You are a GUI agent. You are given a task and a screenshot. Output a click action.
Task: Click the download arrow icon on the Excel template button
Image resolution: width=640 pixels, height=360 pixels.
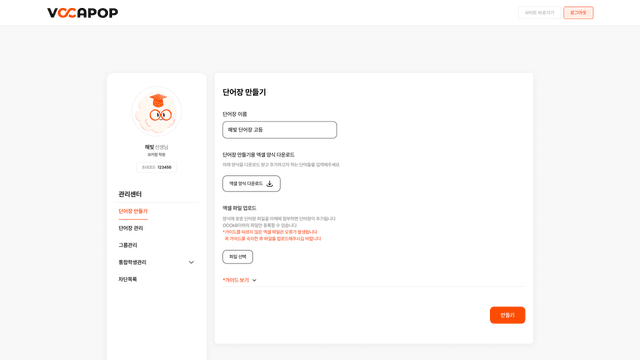[x=269, y=184]
